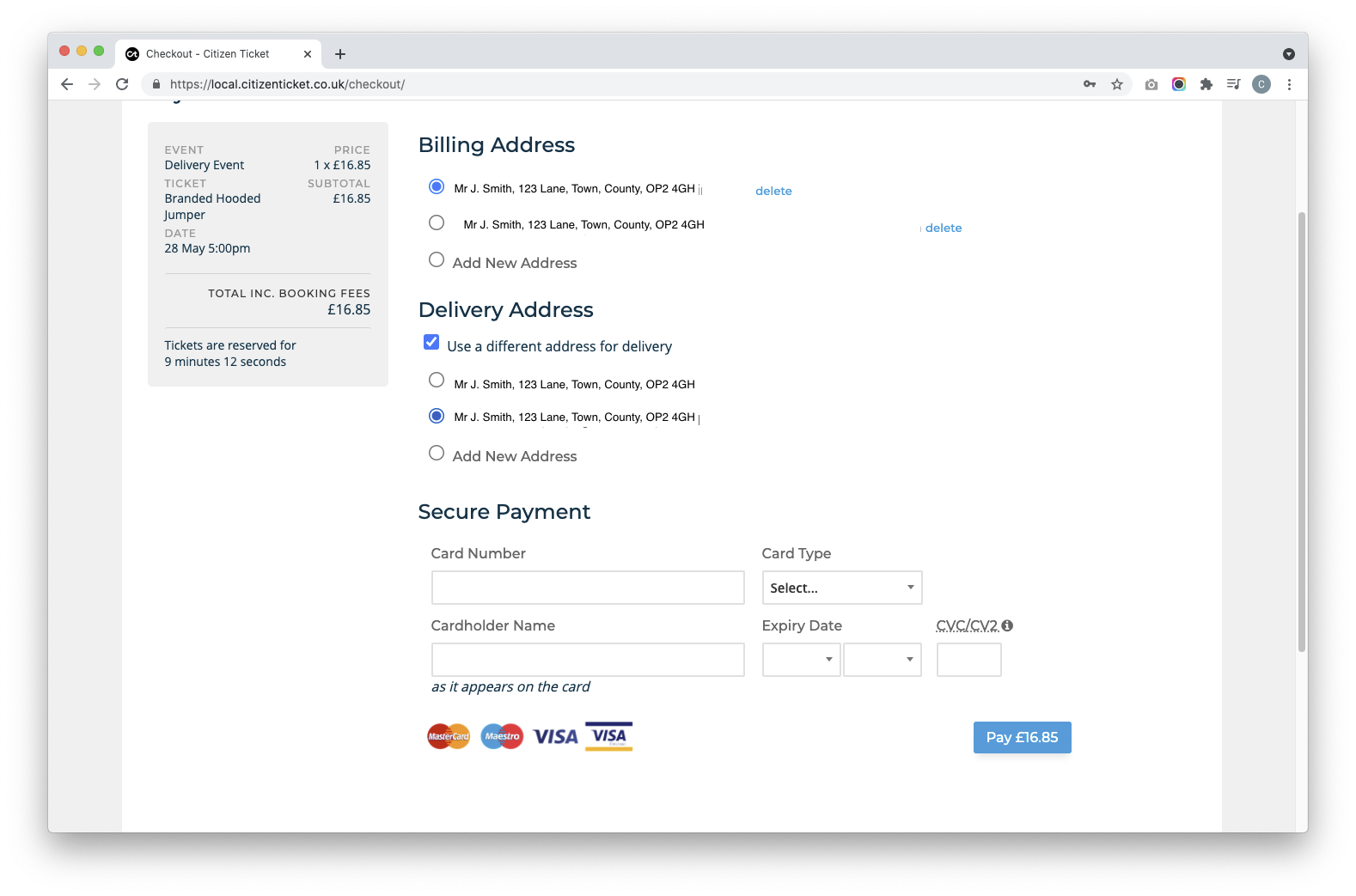1356x896 pixels.
Task: Open a new browser tab
Action: click(x=340, y=54)
